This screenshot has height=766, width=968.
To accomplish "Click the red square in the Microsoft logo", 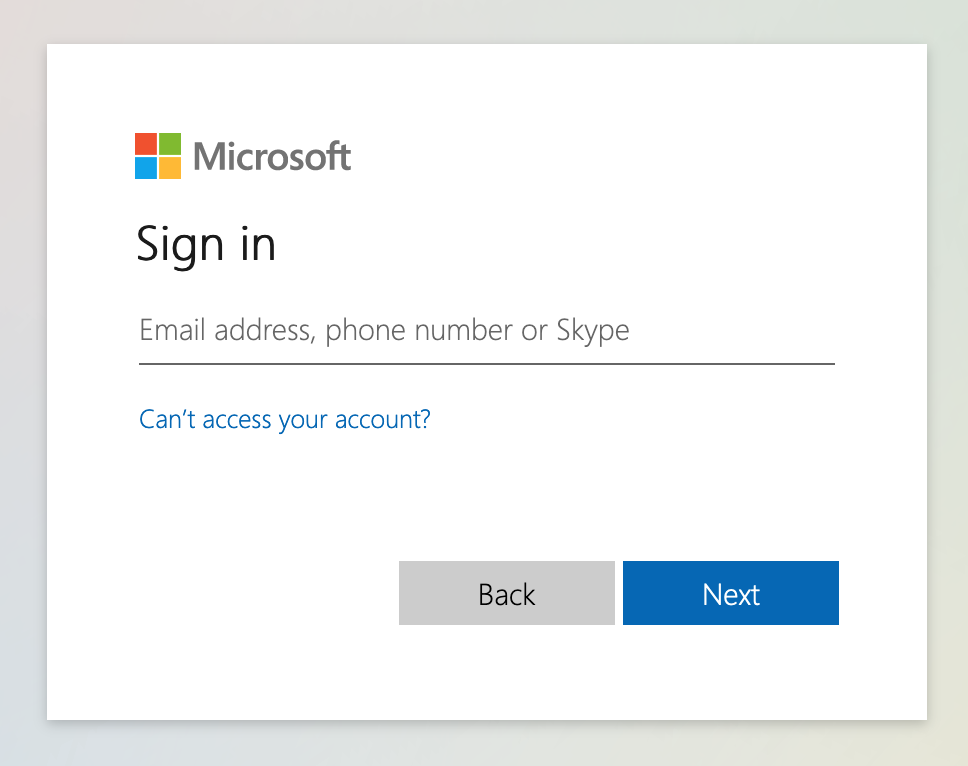I will 146,144.
